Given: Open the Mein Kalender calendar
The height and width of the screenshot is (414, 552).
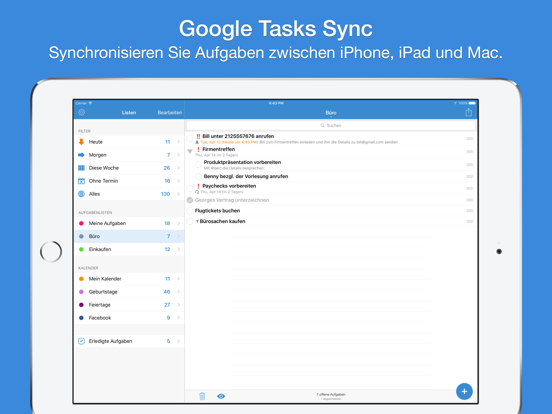Looking at the screenshot, I should pyautogui.click(x=129, y=279).
